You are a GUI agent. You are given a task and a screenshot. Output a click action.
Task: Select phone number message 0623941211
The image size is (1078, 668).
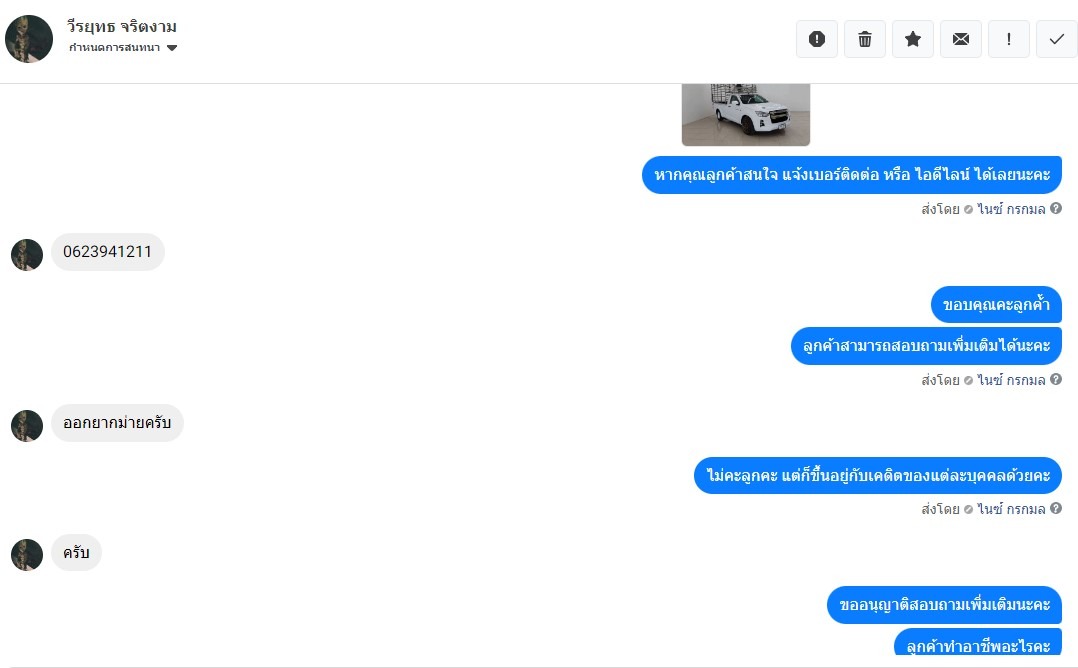[108, 252]
